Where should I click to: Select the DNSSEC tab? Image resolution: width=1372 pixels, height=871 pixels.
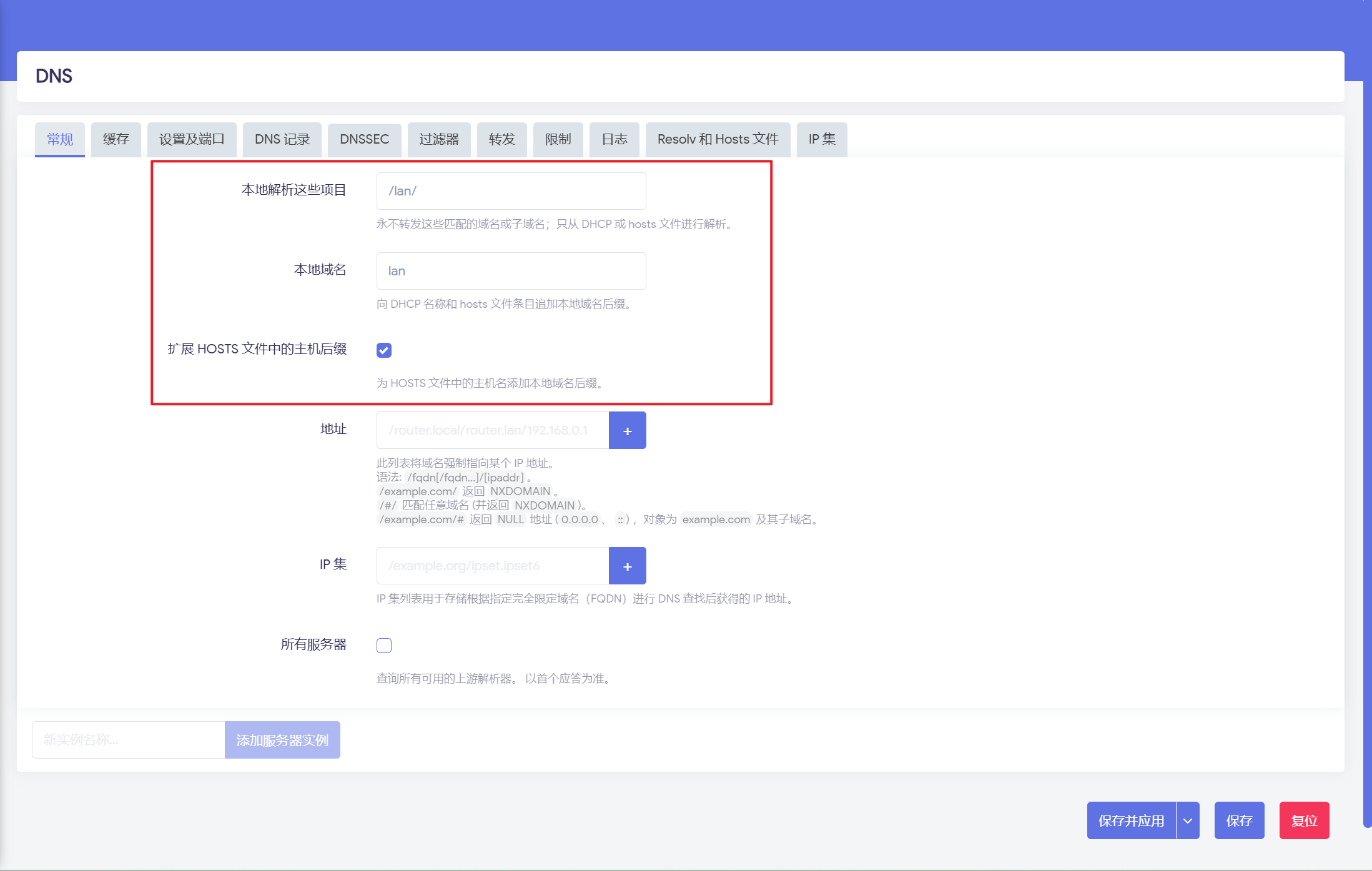(364, 139)
